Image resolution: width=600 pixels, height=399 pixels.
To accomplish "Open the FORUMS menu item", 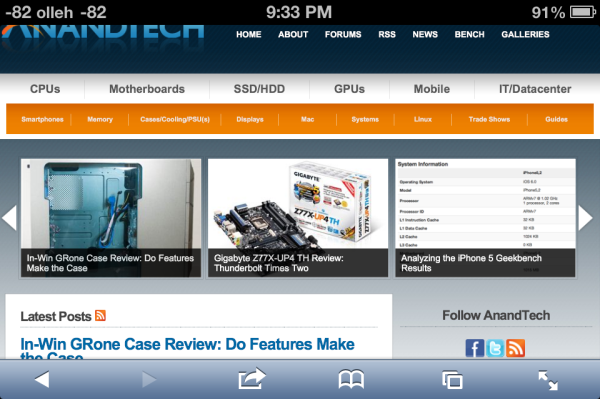I will [343, 34].
